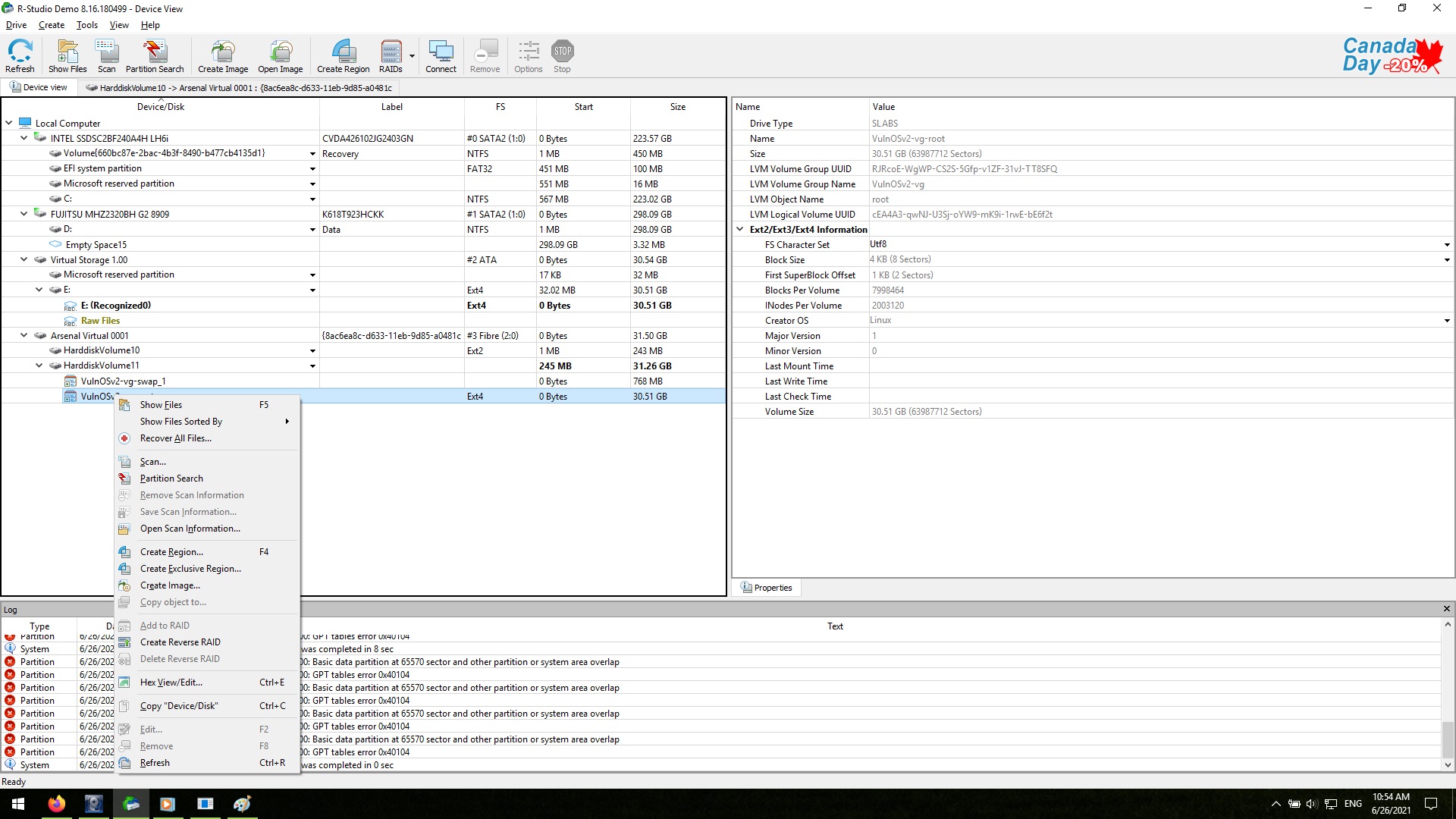The height and width of the screenshot is (819, 1456).
Task: Open the FS Character Set dropdown
Action: (1447, 245)
